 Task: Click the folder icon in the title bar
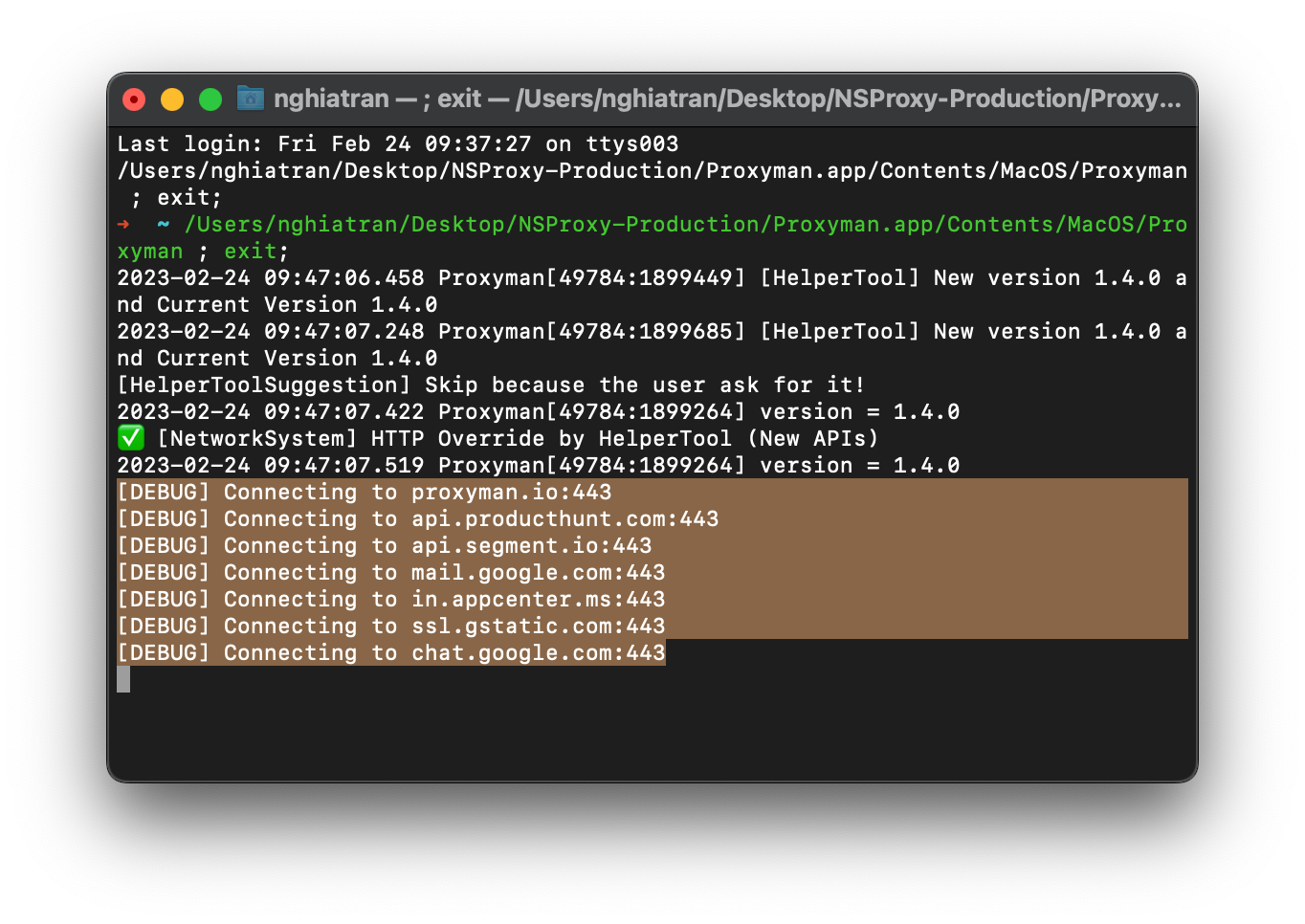point(250,98)
